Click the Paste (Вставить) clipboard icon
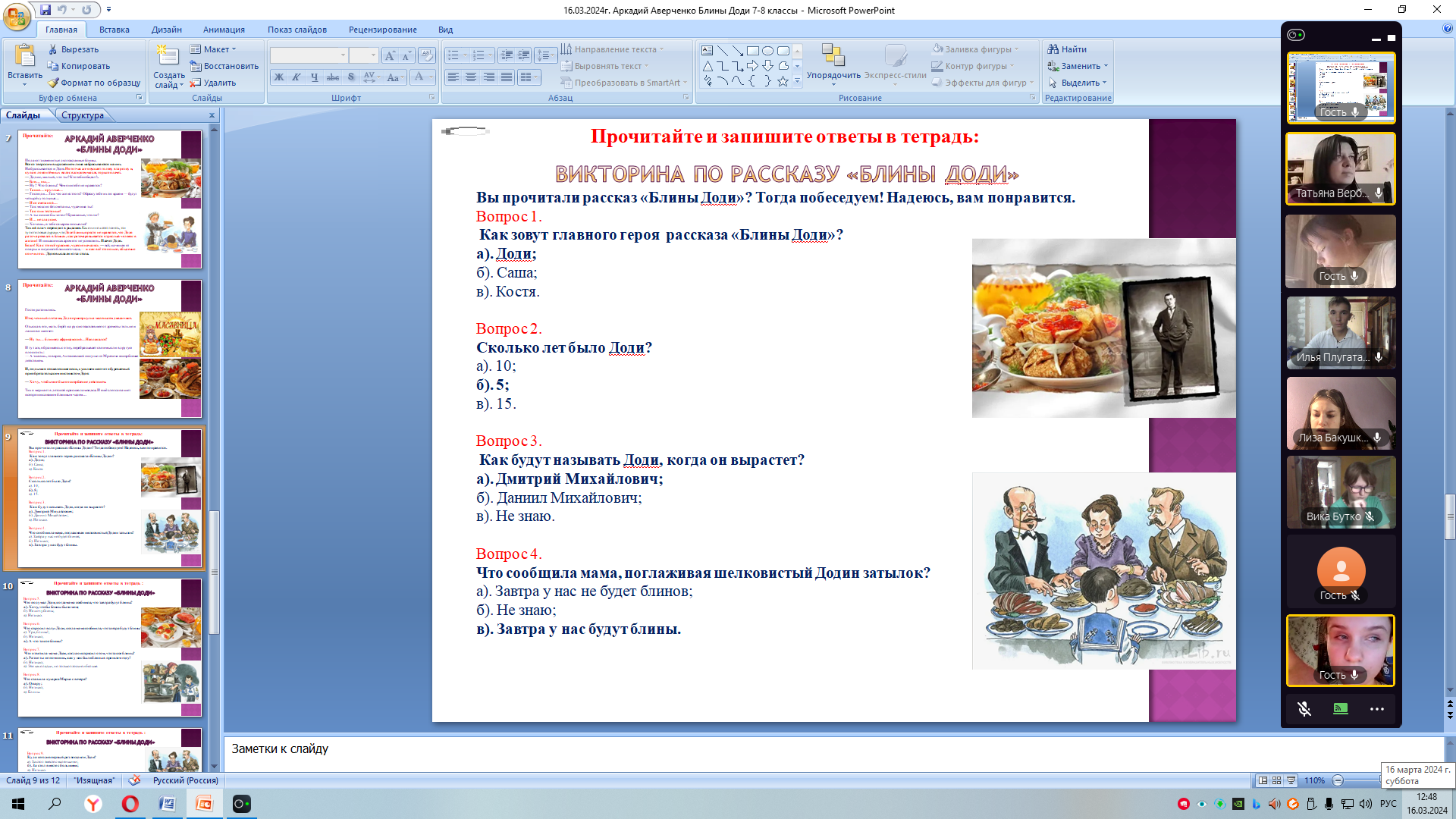The height and width of the screenshot is (819, 1456). 24,55
